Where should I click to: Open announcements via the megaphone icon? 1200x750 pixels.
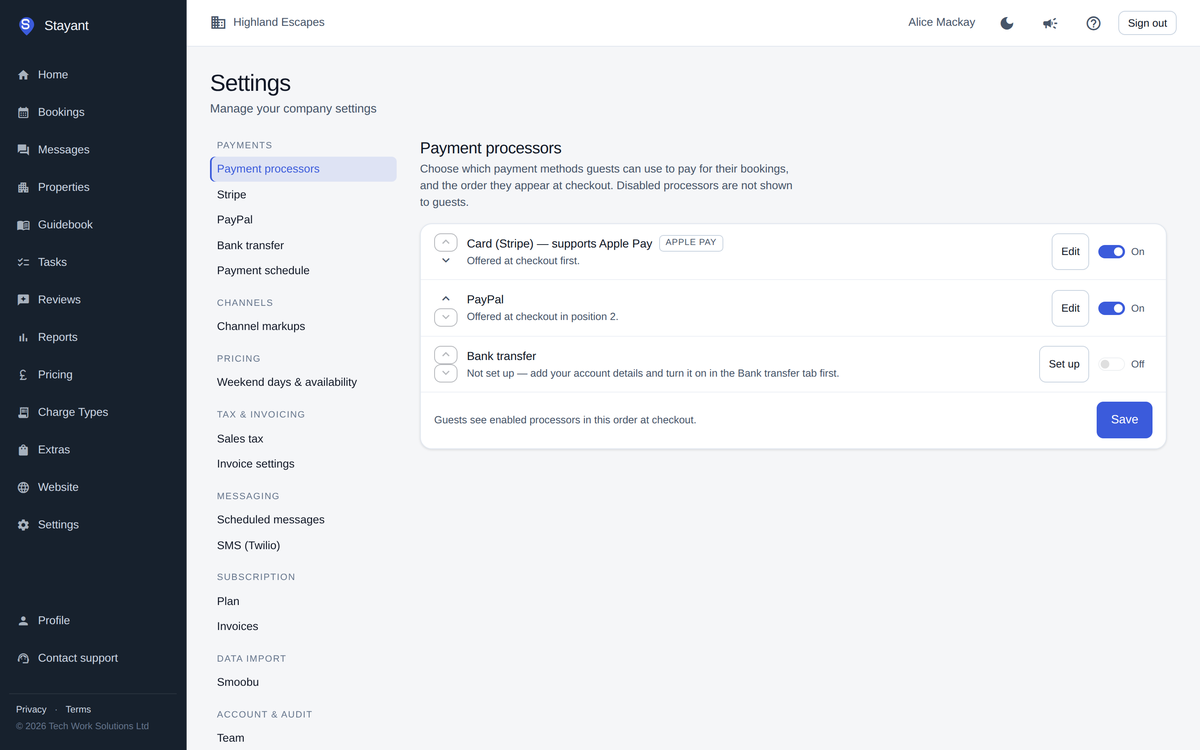click(x=1050, y=23)
